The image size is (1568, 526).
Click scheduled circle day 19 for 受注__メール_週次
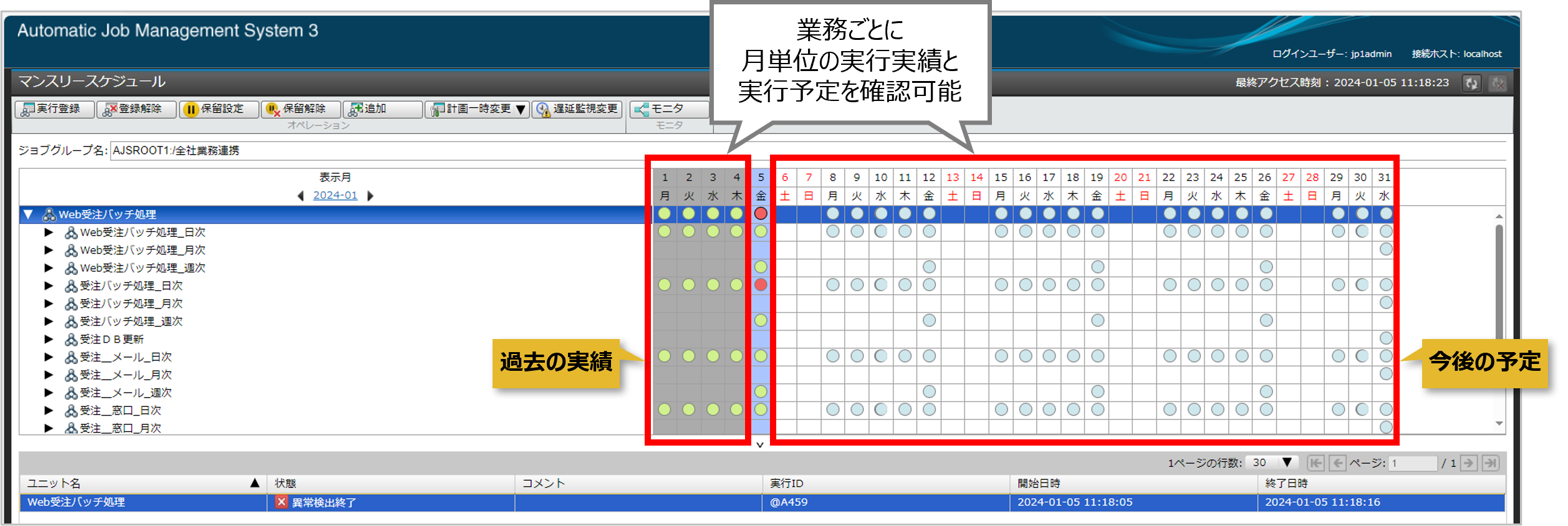point(1098,391)
